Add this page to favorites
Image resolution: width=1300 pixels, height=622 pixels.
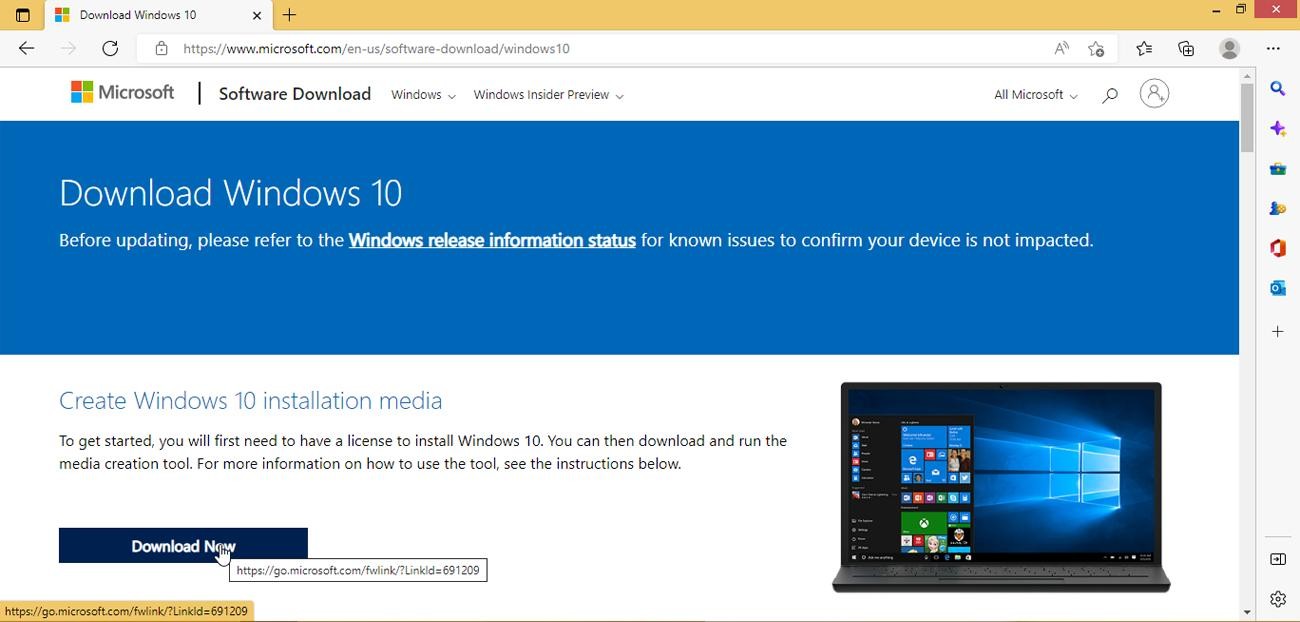1096,48
